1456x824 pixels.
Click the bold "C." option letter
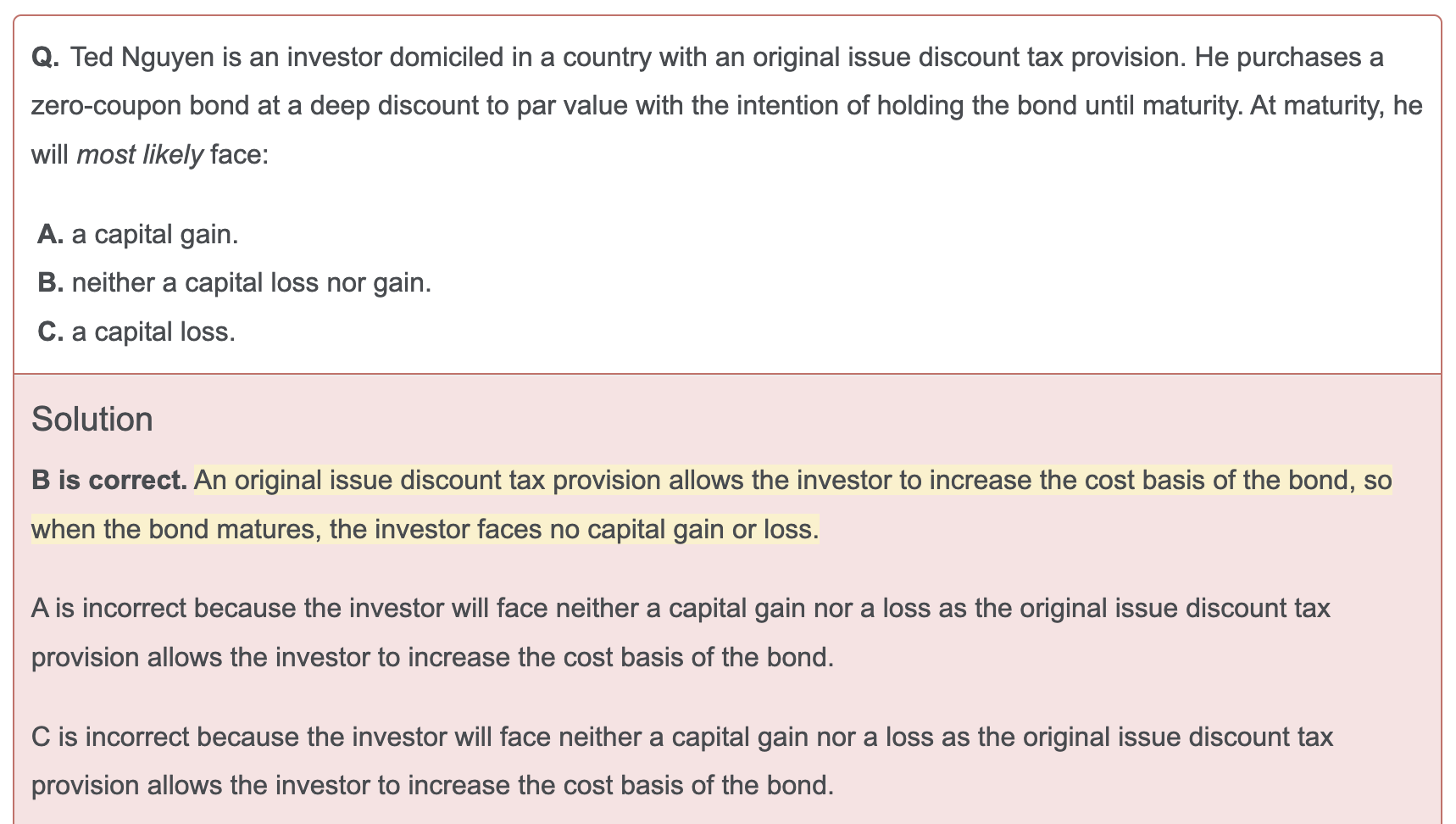pos(51,331)
